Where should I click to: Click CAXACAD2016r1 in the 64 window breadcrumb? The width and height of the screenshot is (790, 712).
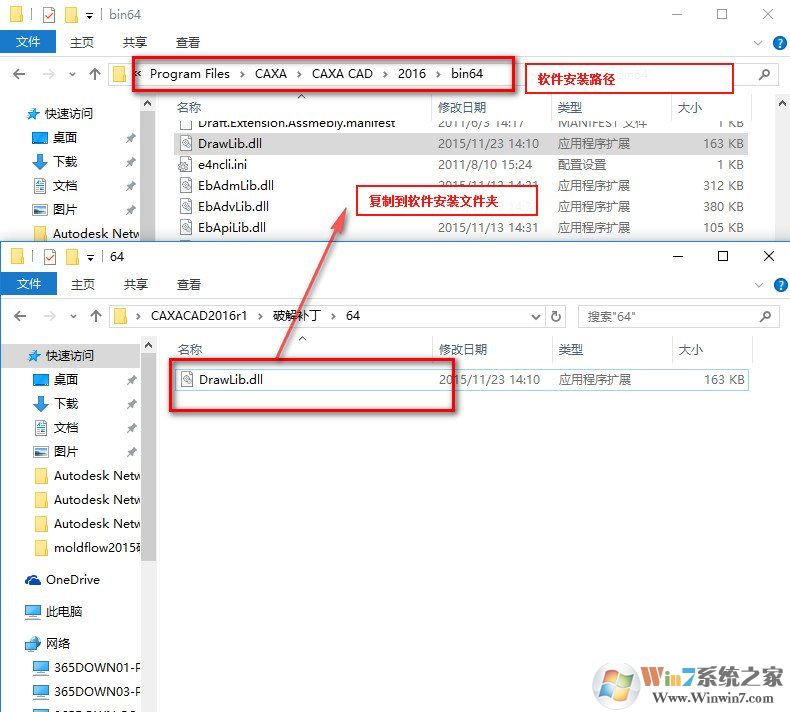tap(199, 316)
